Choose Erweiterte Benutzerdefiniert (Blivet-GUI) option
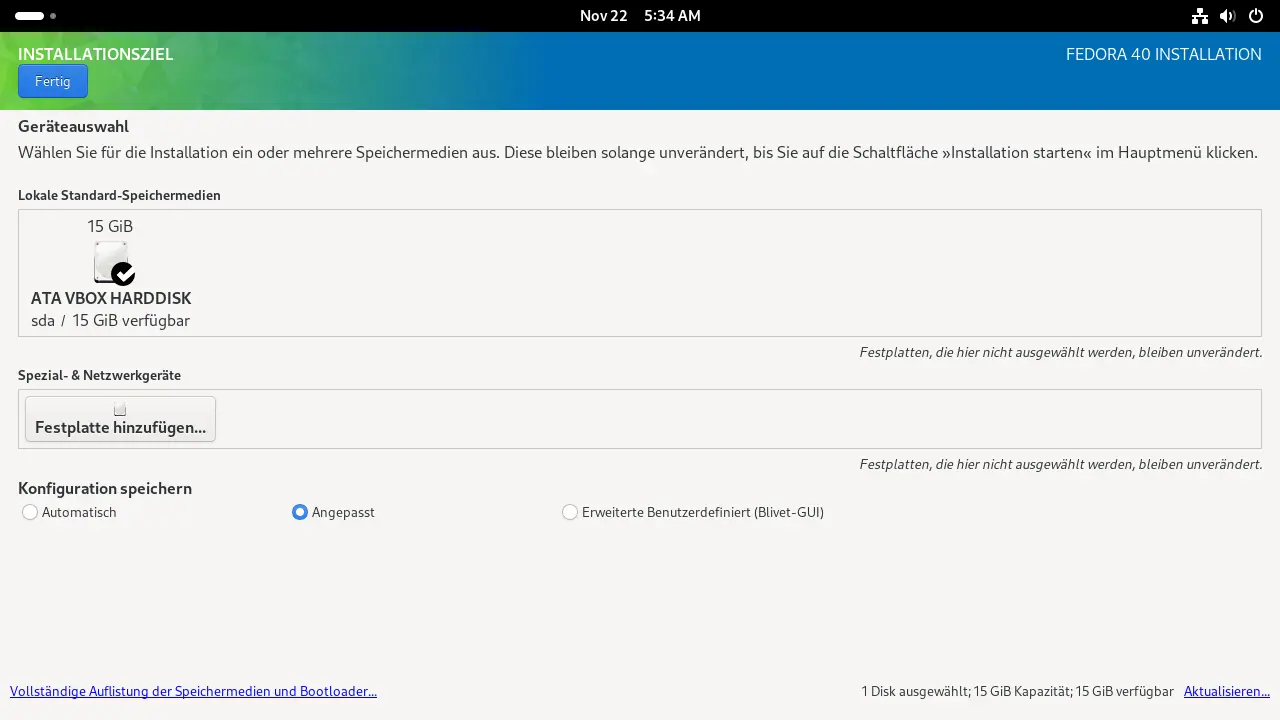Image resolution: width=1280 pixels, height=720 pixels. (x=570, y=512)
